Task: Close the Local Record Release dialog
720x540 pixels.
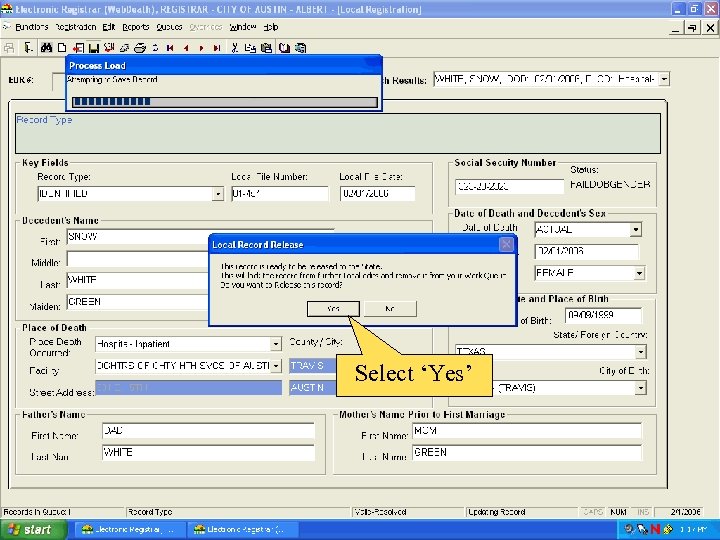Action: (x=506, y=244)
